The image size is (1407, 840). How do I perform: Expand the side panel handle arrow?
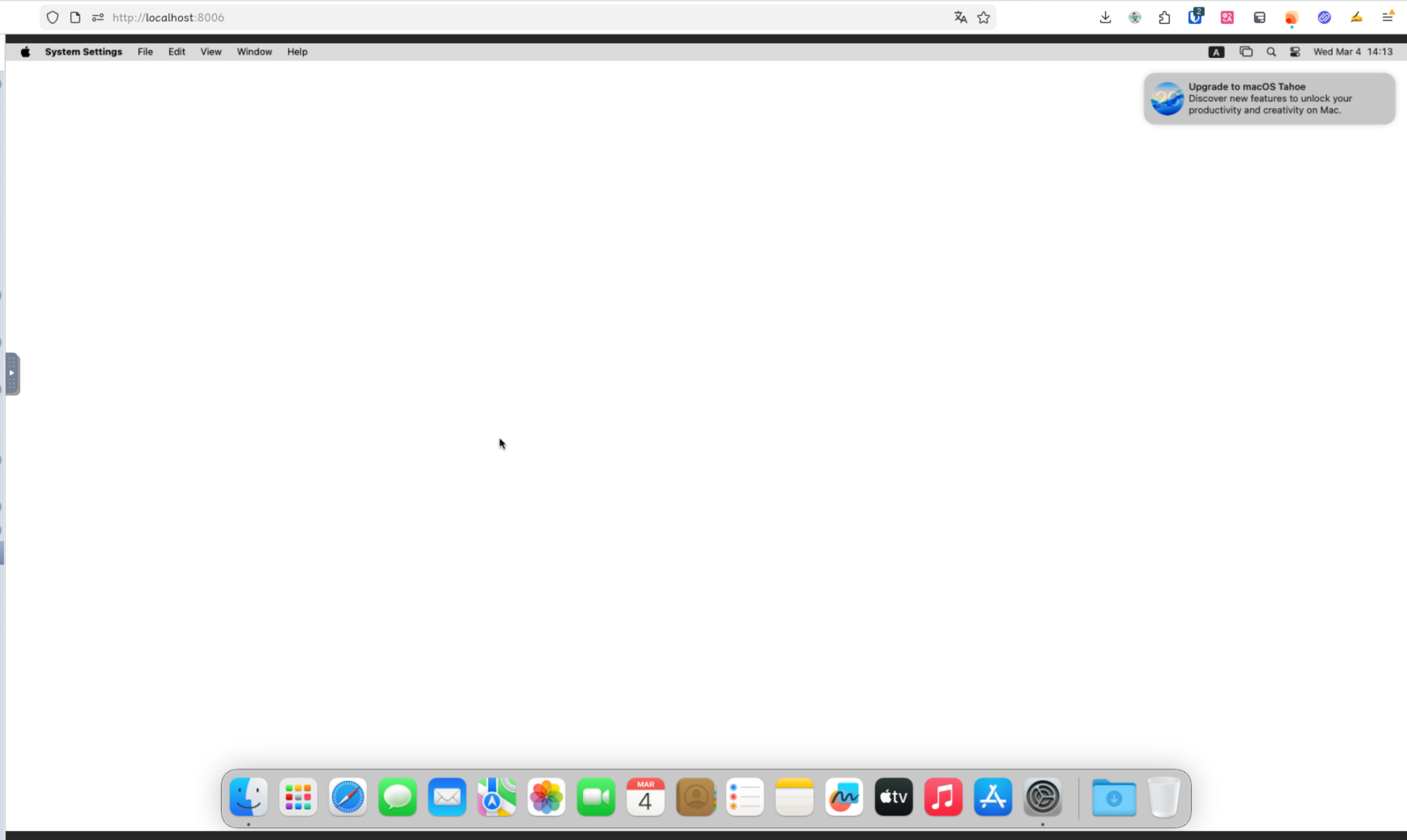coord(11,373)
